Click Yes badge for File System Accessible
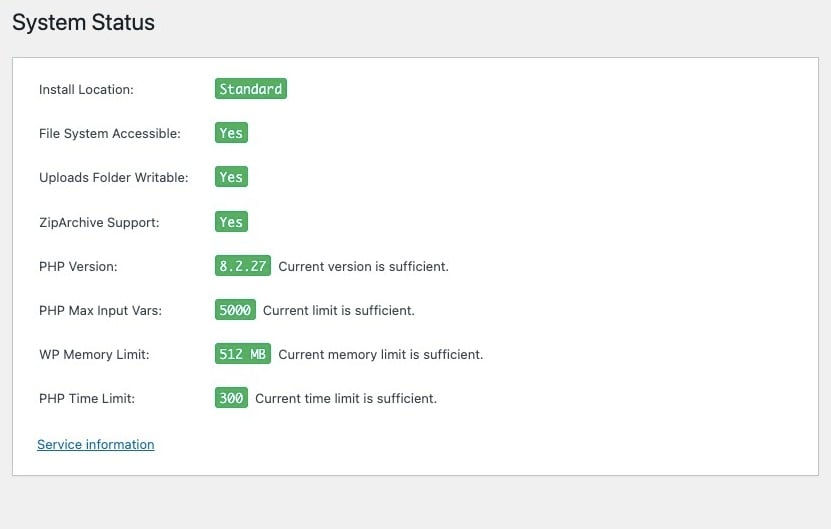The width and height of the screenshot is (831, 529). click(x=231, y=133)
